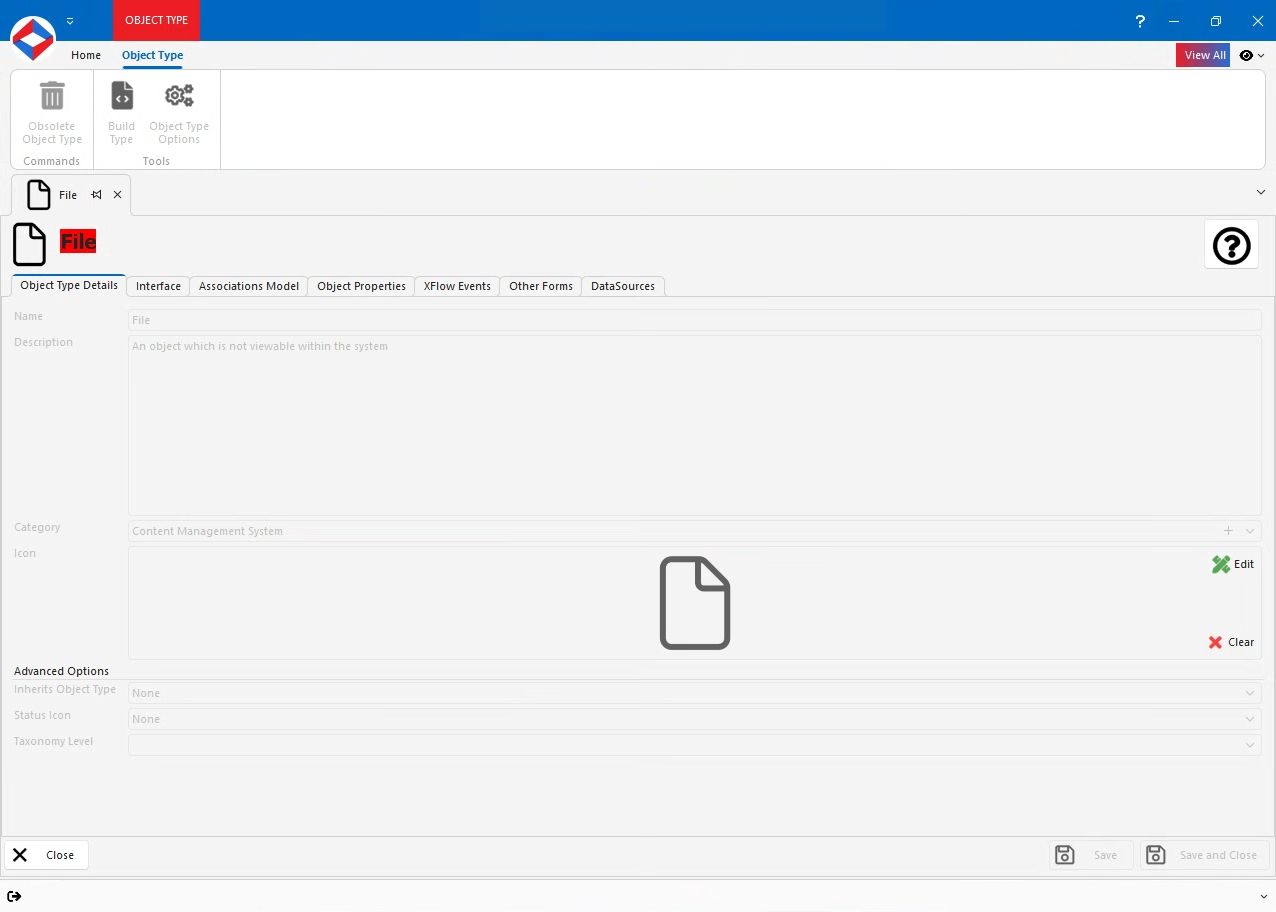Open the Build Type tool
The width and height of the screenshot is (1276, 912).
click(x=121, y=110)
